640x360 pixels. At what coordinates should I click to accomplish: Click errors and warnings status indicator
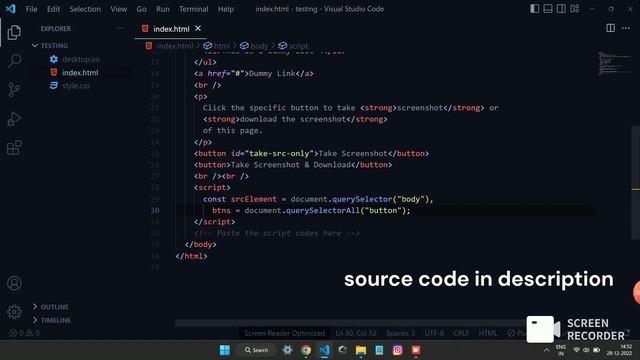coord(25,333)
